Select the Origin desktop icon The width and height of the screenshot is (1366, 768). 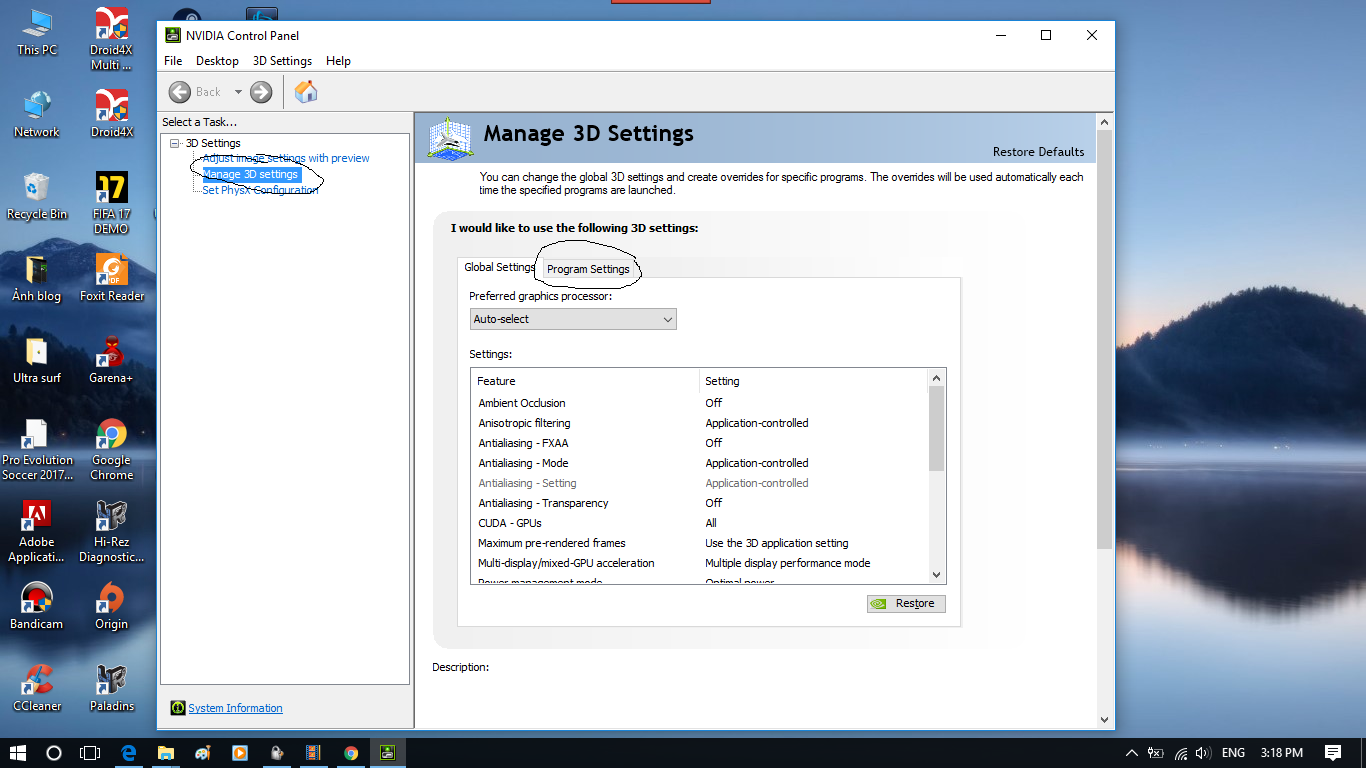click(111, 607)
